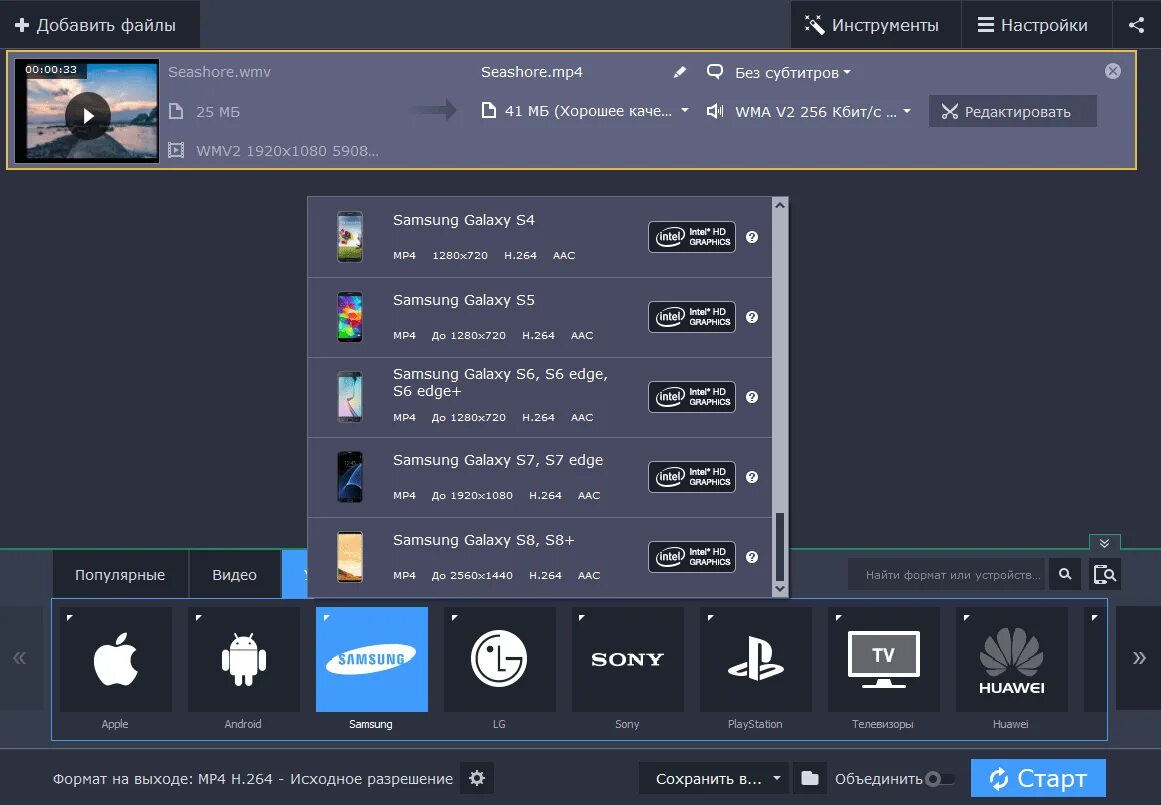Go to next device categories with right arrows
Screen dimensions: 1161x805
(1139, 658)
